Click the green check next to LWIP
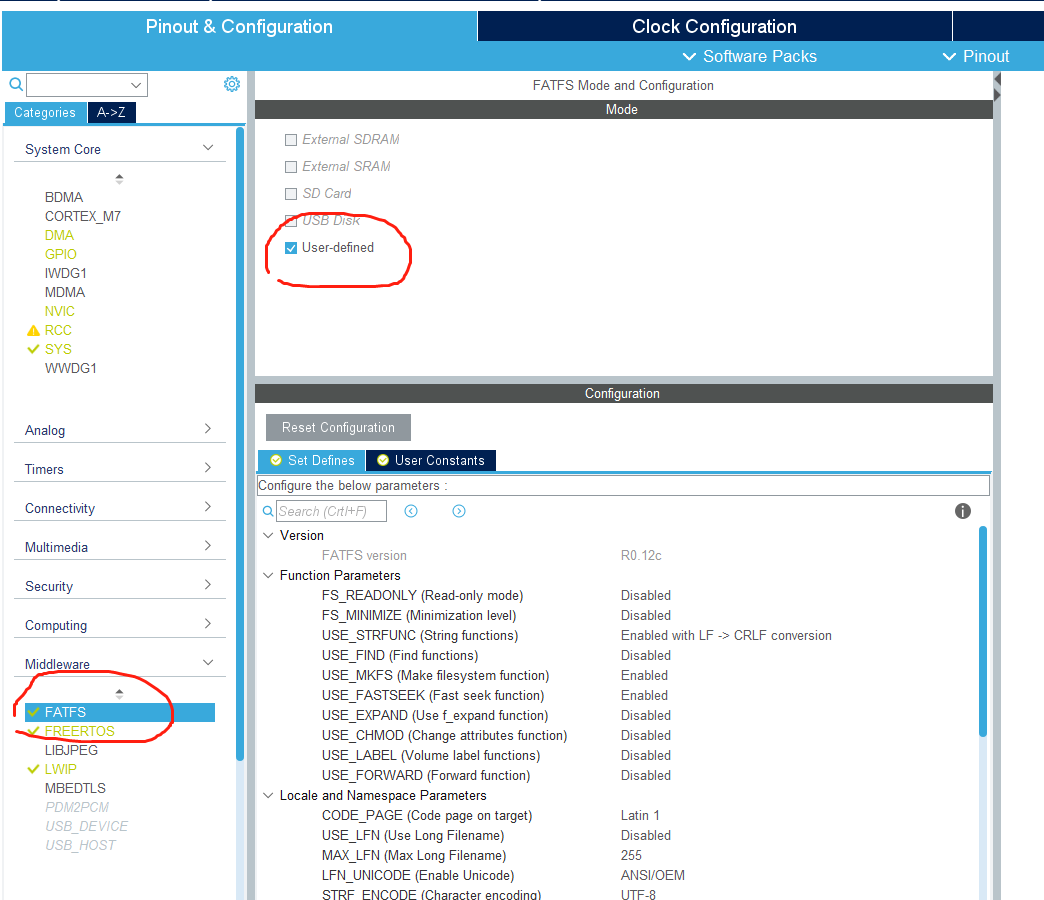 pos(33,769)
